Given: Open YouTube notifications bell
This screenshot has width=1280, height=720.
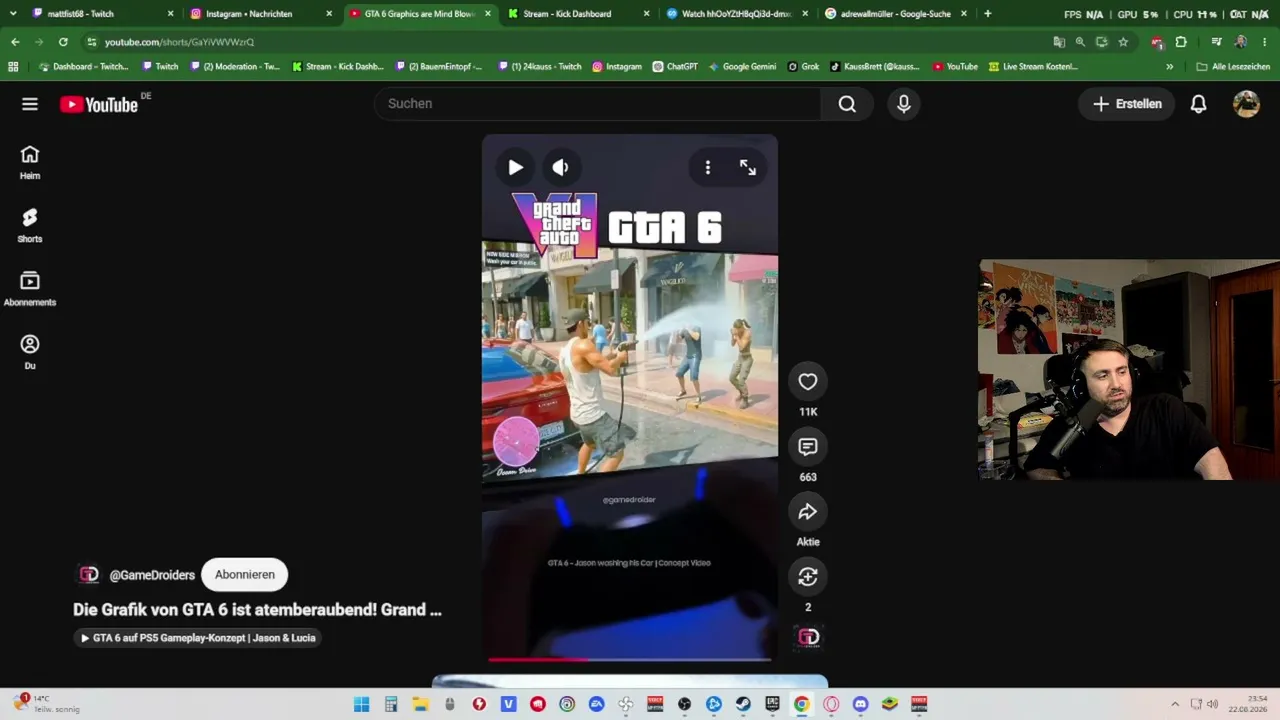Looking at the screenshot, I should click(x=1198, y=104).
